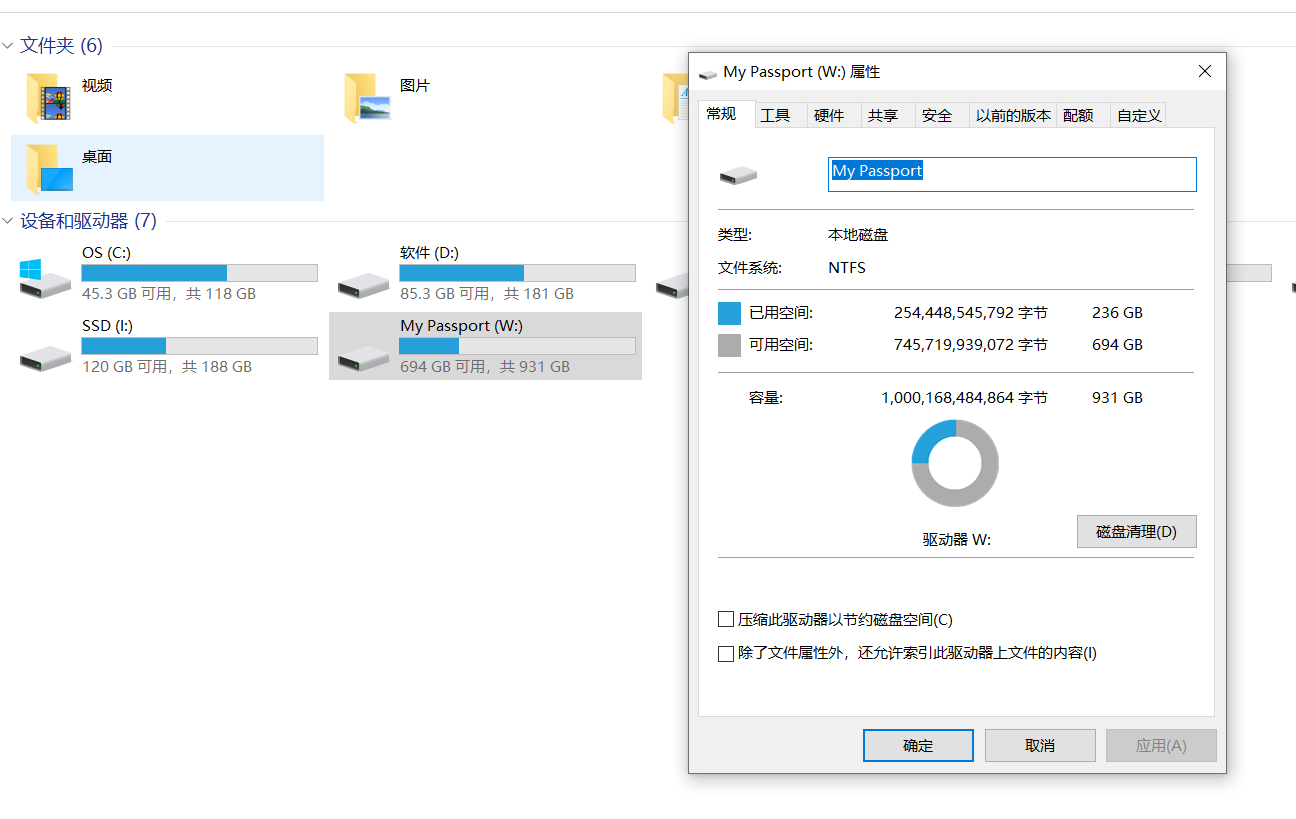
Task: Click the OS (C:) usage bar
Action: [199, 273]
